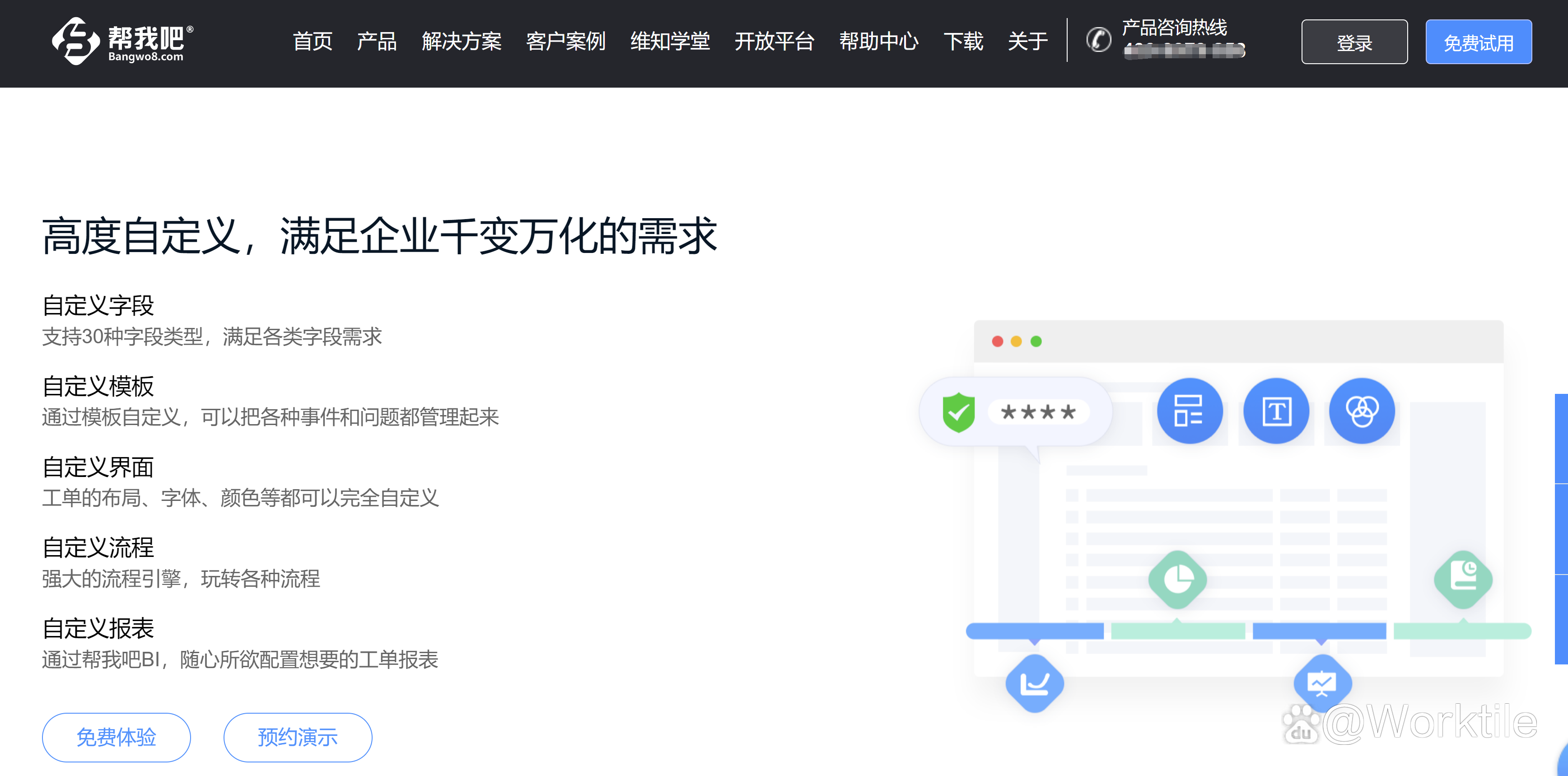Screen dimensions: 1568x776
Task: Click the 免费体验 outlined button
Action: coord(116,737)
